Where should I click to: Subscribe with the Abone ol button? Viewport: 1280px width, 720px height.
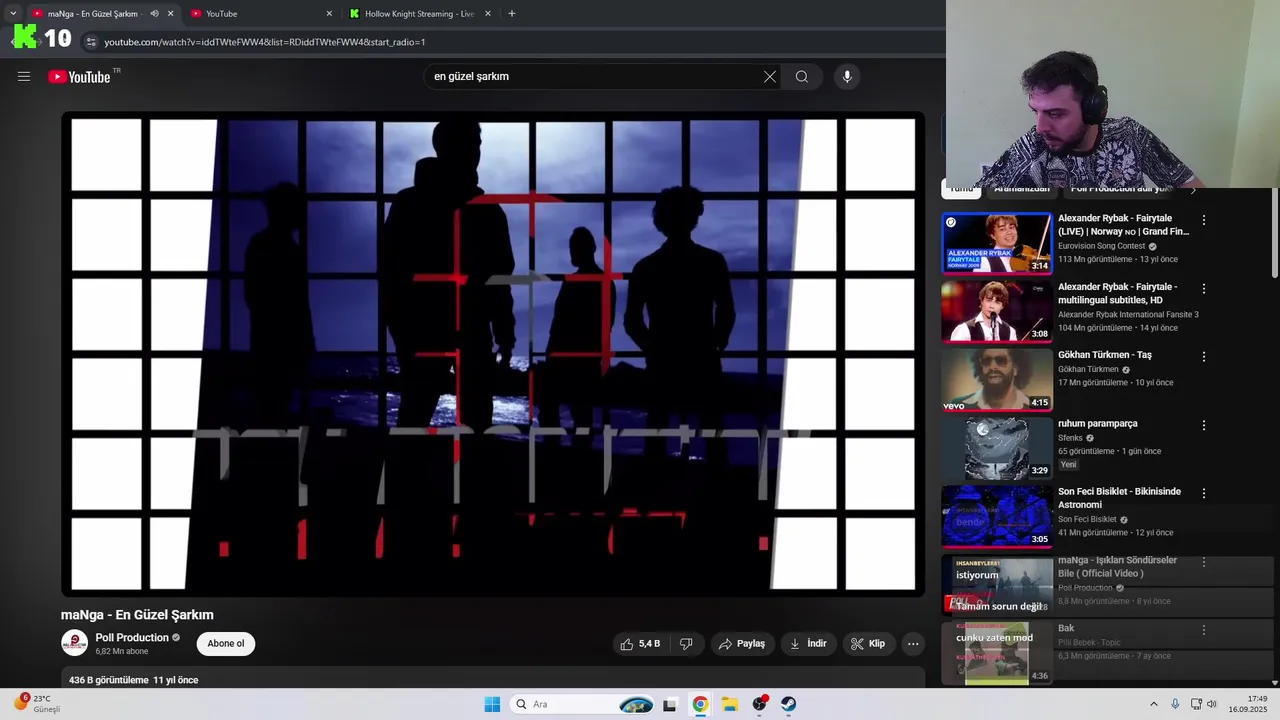click(x=226, y=644)
